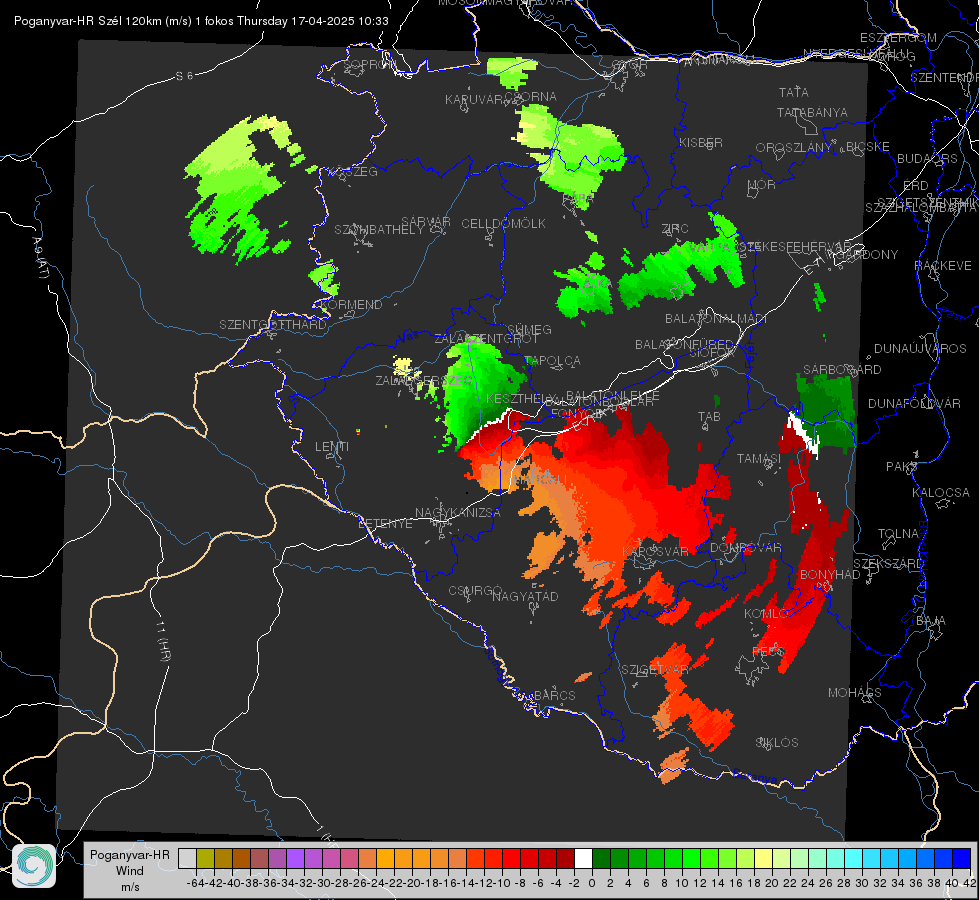Select the LETENYE label
The width and height of the screenshot is (979, 900).
point(385,524)
